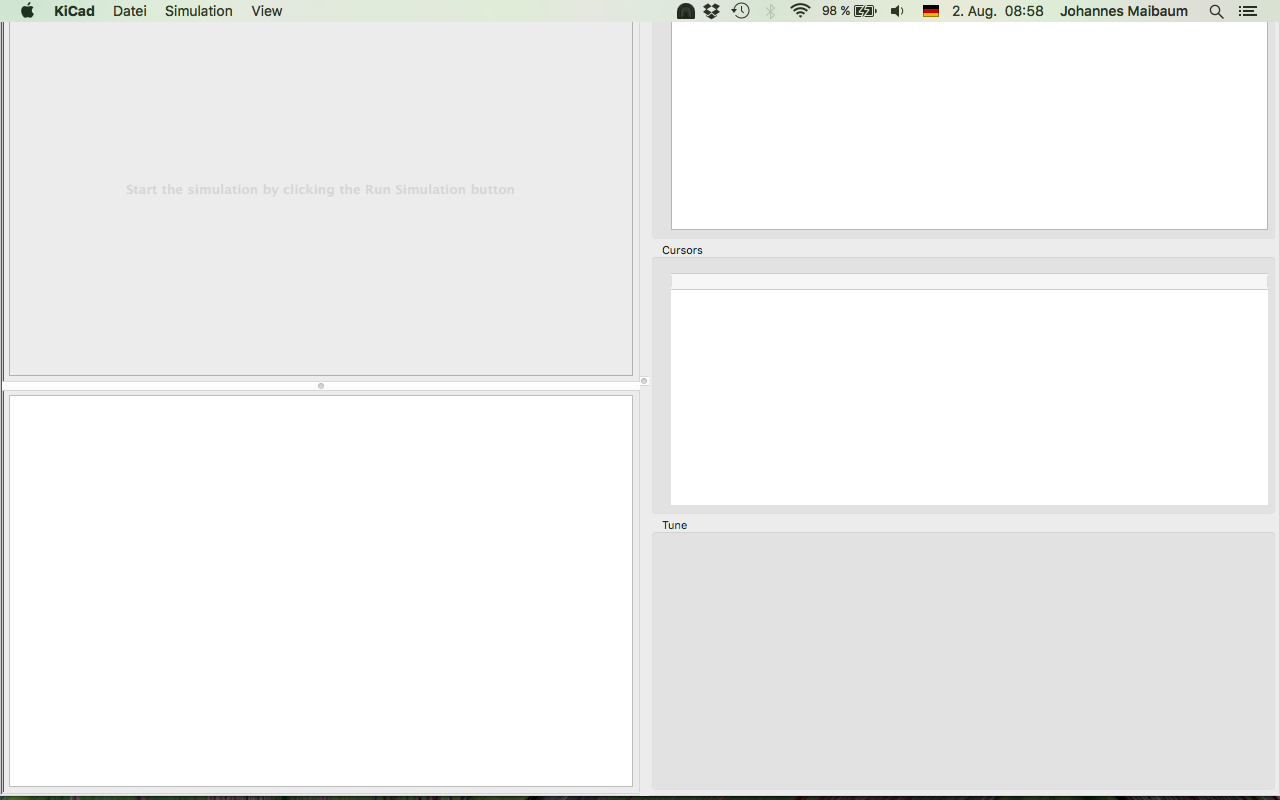Open the View menu
Screen dimensions: 1280x800
(x=267, y=11)
